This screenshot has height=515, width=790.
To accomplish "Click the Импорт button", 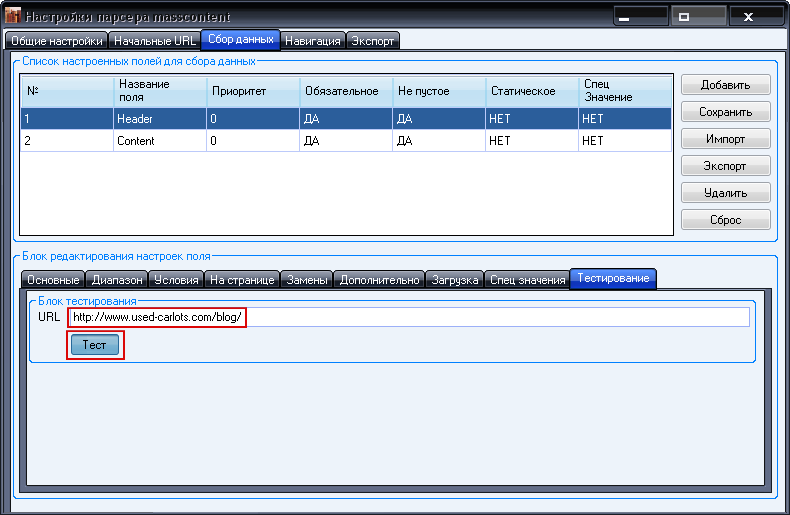I will pyautogui.click(x=726, y=139).
